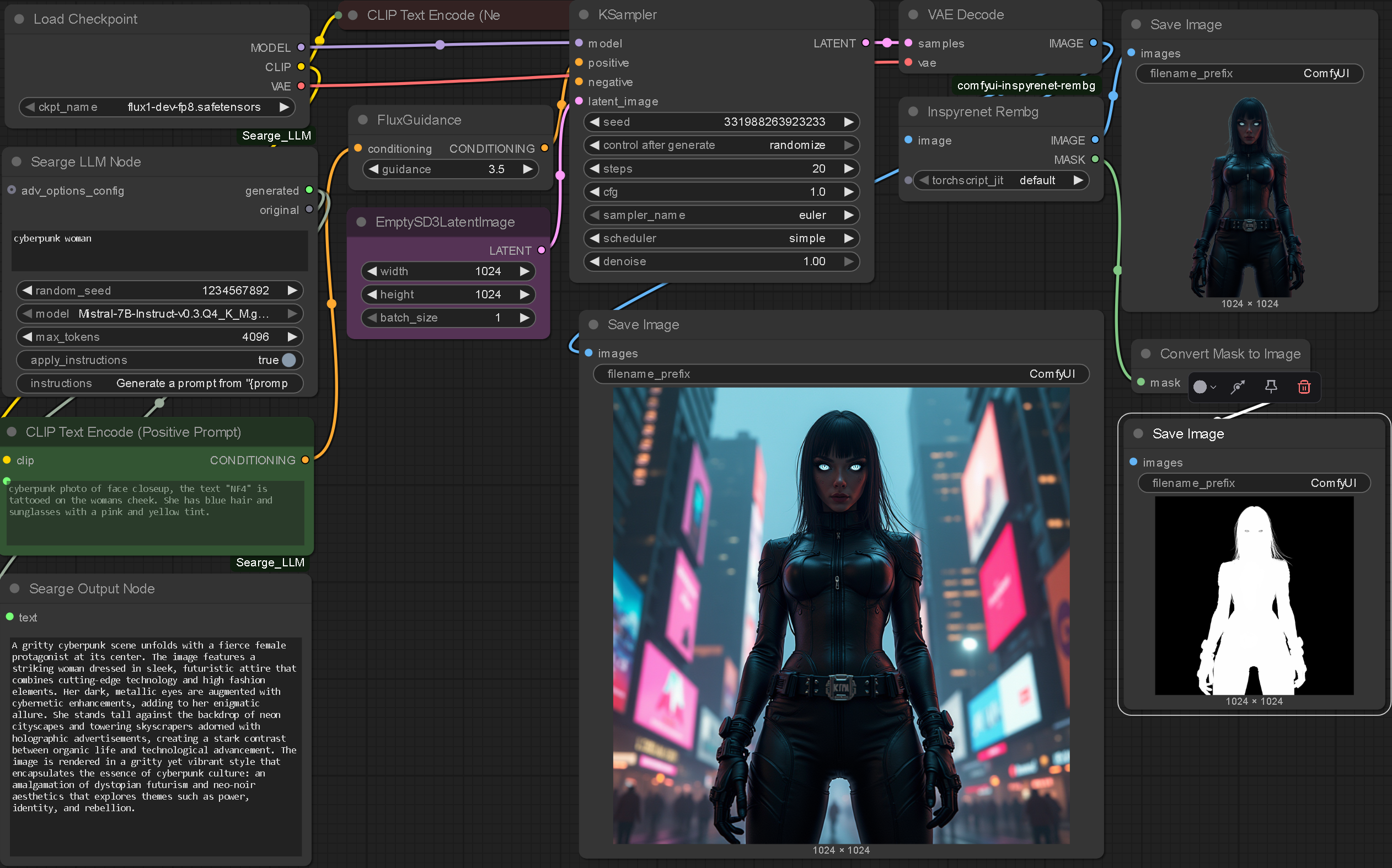1392x868 pixels.
Task: Collapse the Positive Prompt CLIP node dot
Action: pos(12,431)
